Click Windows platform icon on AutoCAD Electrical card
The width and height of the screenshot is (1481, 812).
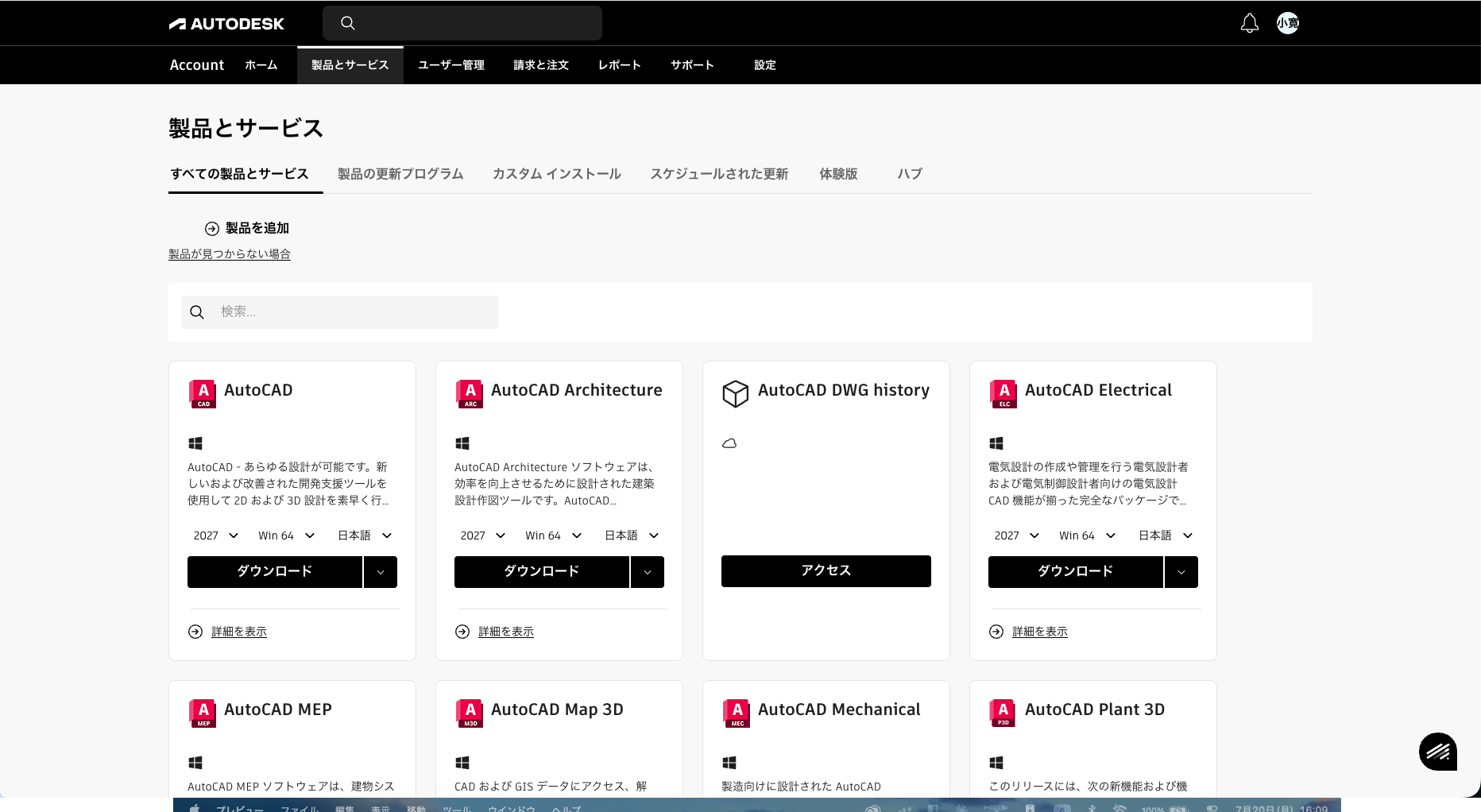(x=996, y=443)
